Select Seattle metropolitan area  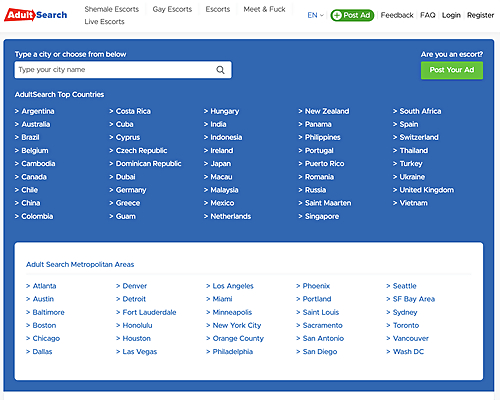pos(404,286)
